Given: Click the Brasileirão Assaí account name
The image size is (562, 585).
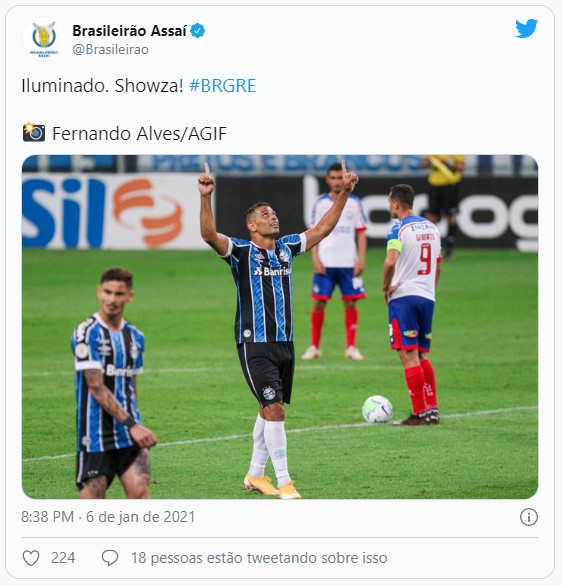Looking at the screenshot, I should 129,31.
